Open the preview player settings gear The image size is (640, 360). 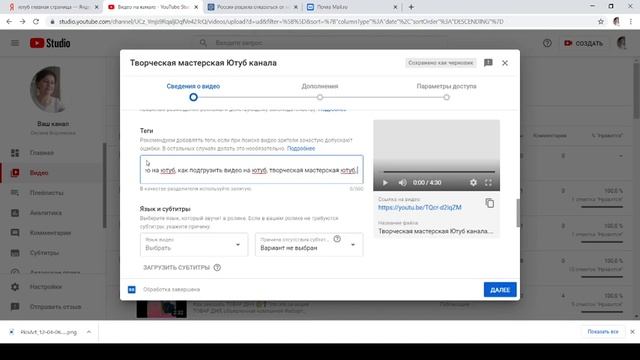click(x=473, y=182)
